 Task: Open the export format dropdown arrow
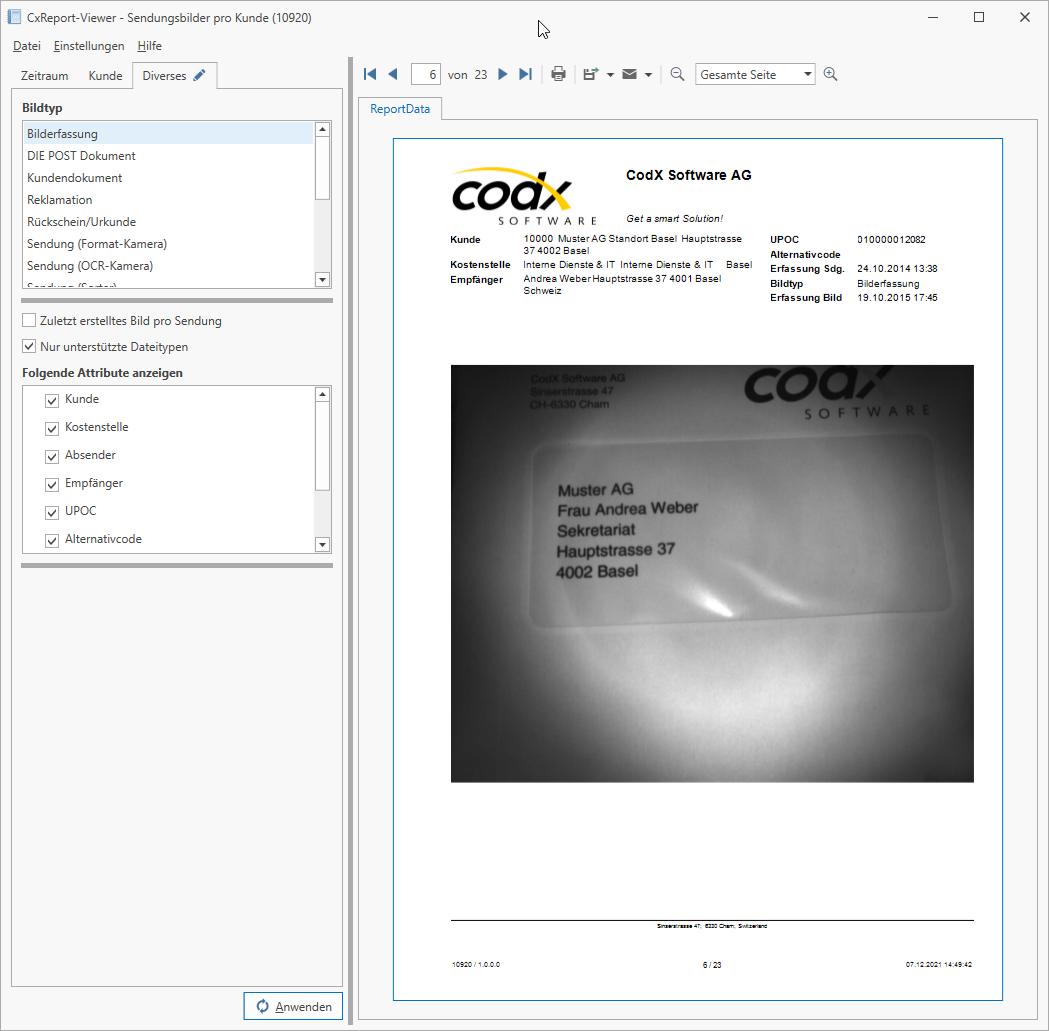610,75
